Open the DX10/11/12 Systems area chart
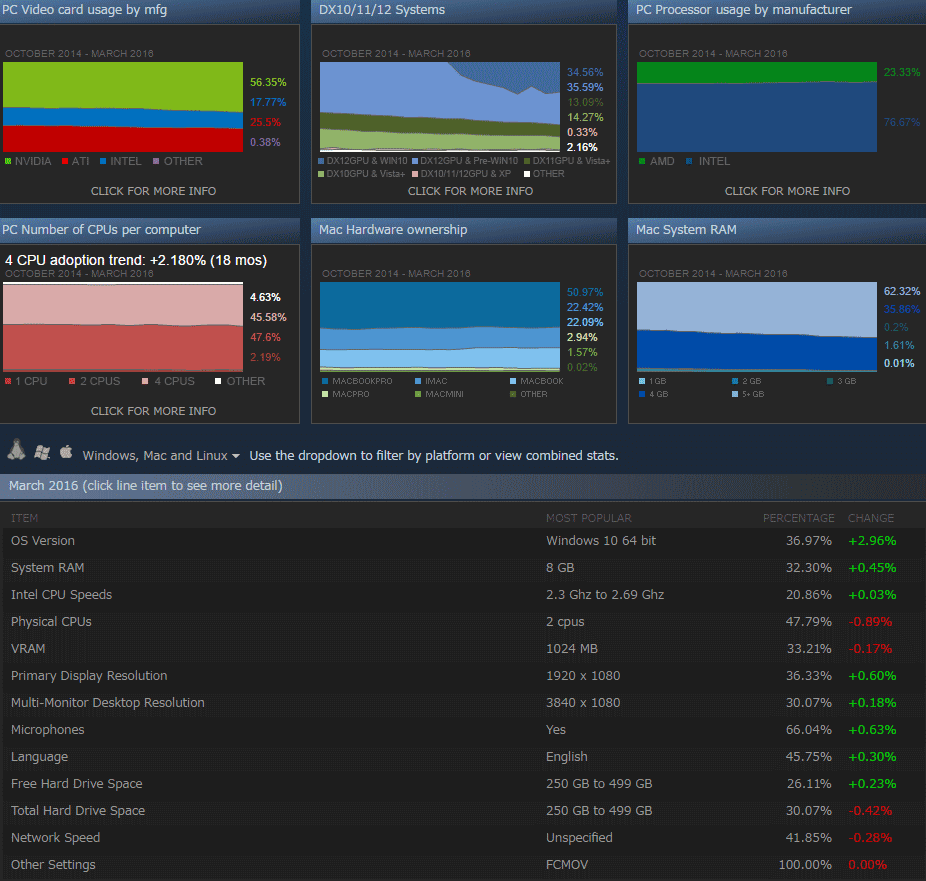Screen dimensions: 926x881 (x=440, y=107)
